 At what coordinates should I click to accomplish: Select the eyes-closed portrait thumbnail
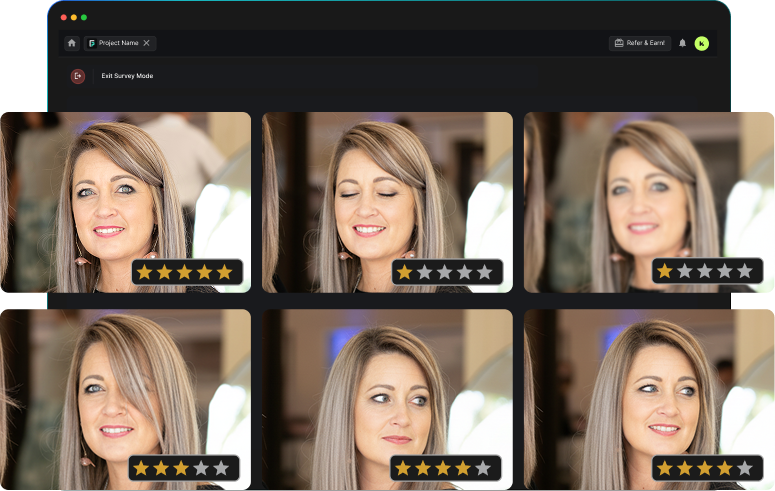(386, 190)
